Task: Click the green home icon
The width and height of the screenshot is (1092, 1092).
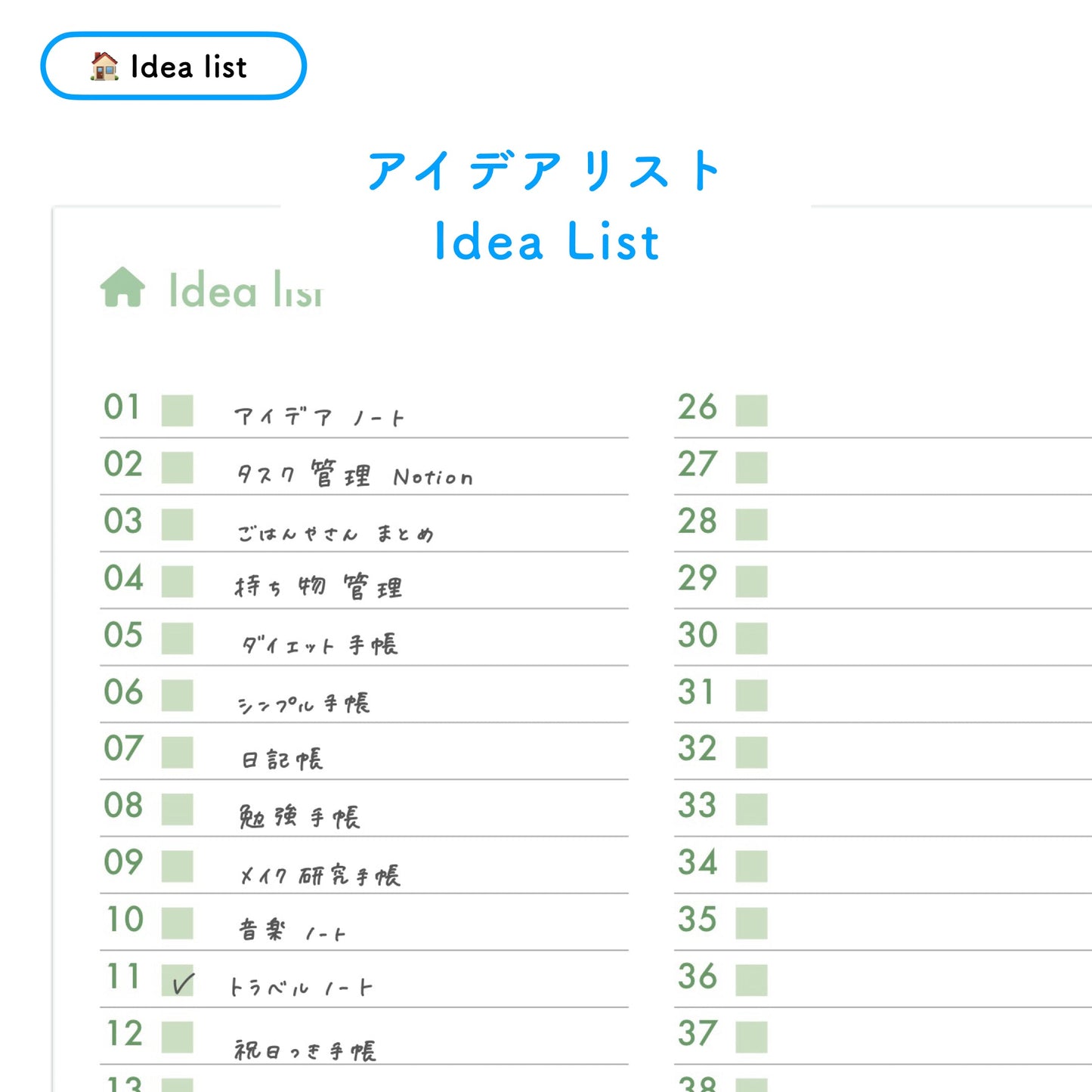Action: 122,288
